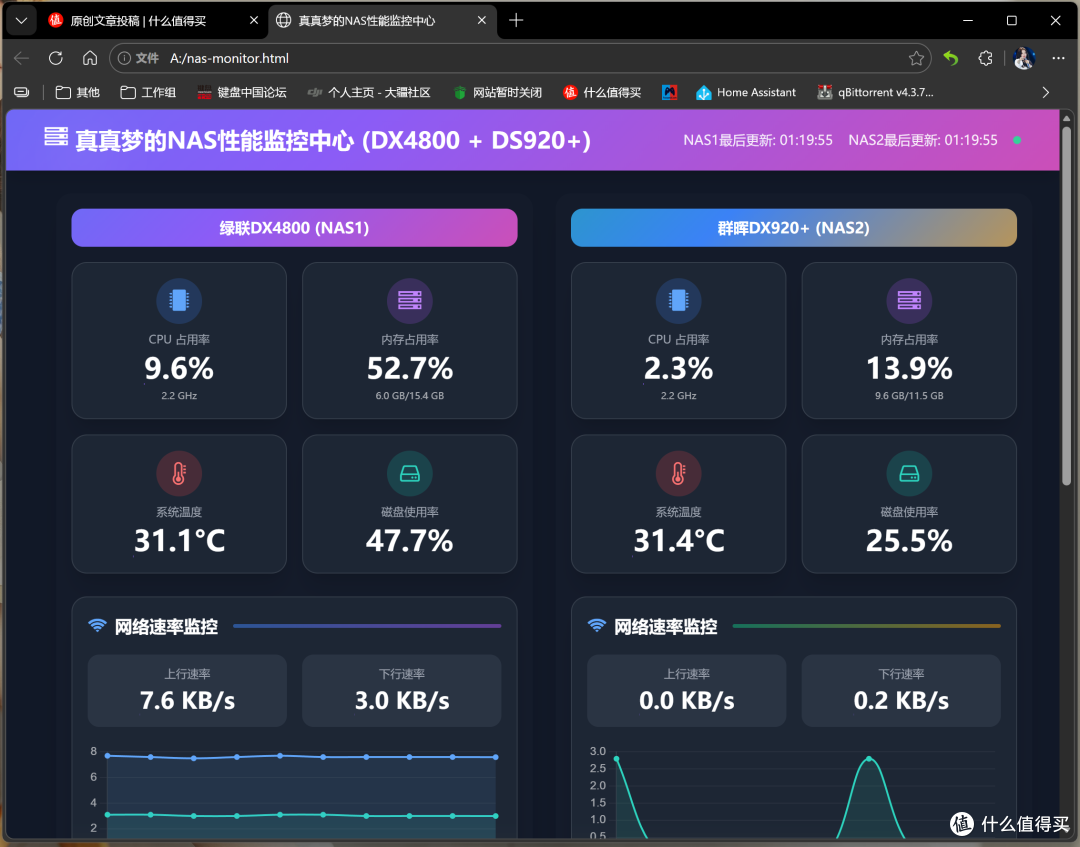The width and height of the screenshot is (1080, 847).
Task: Click the NAS2 memory value 13.9%
Action: (x=909, y=368)
